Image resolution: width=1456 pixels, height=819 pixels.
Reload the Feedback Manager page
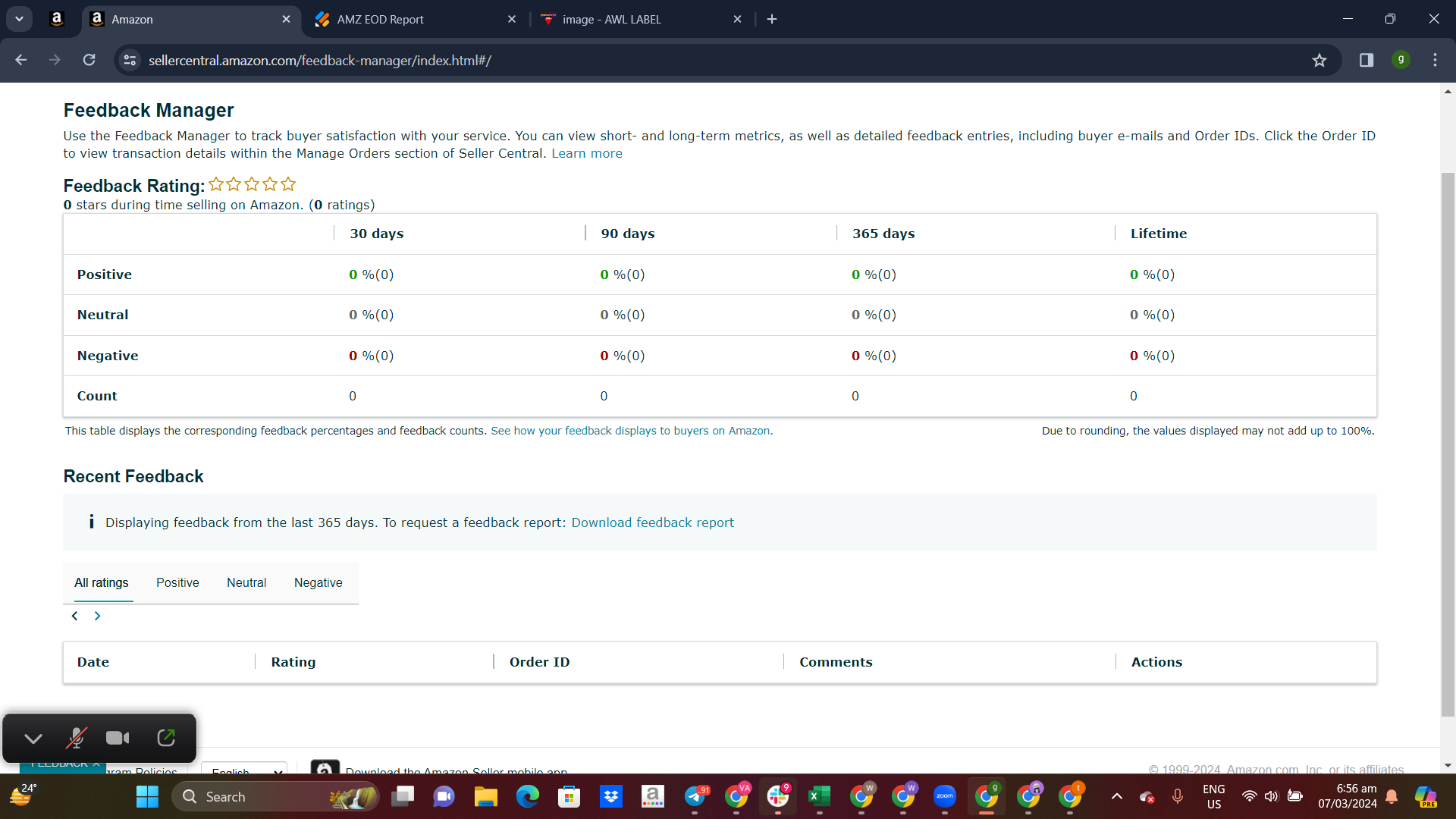(89, 60)
